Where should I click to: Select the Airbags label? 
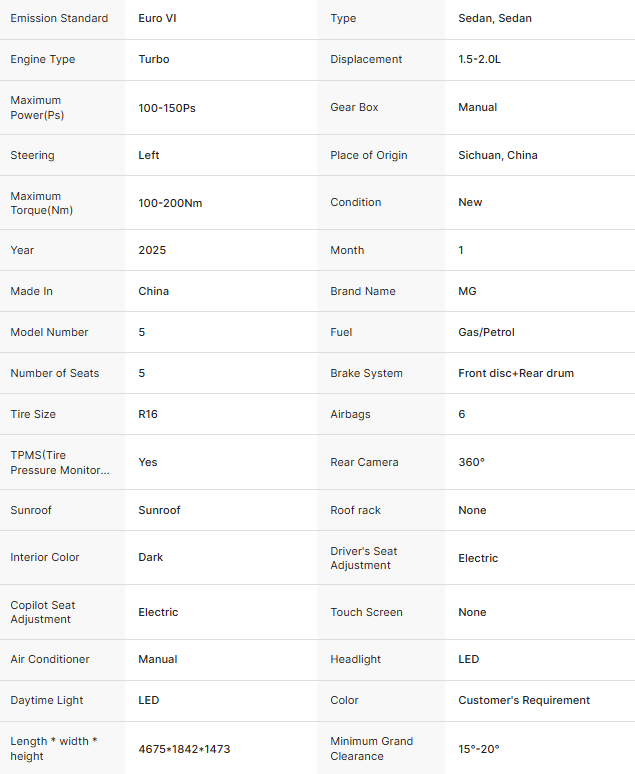click(x=350, y=414)
